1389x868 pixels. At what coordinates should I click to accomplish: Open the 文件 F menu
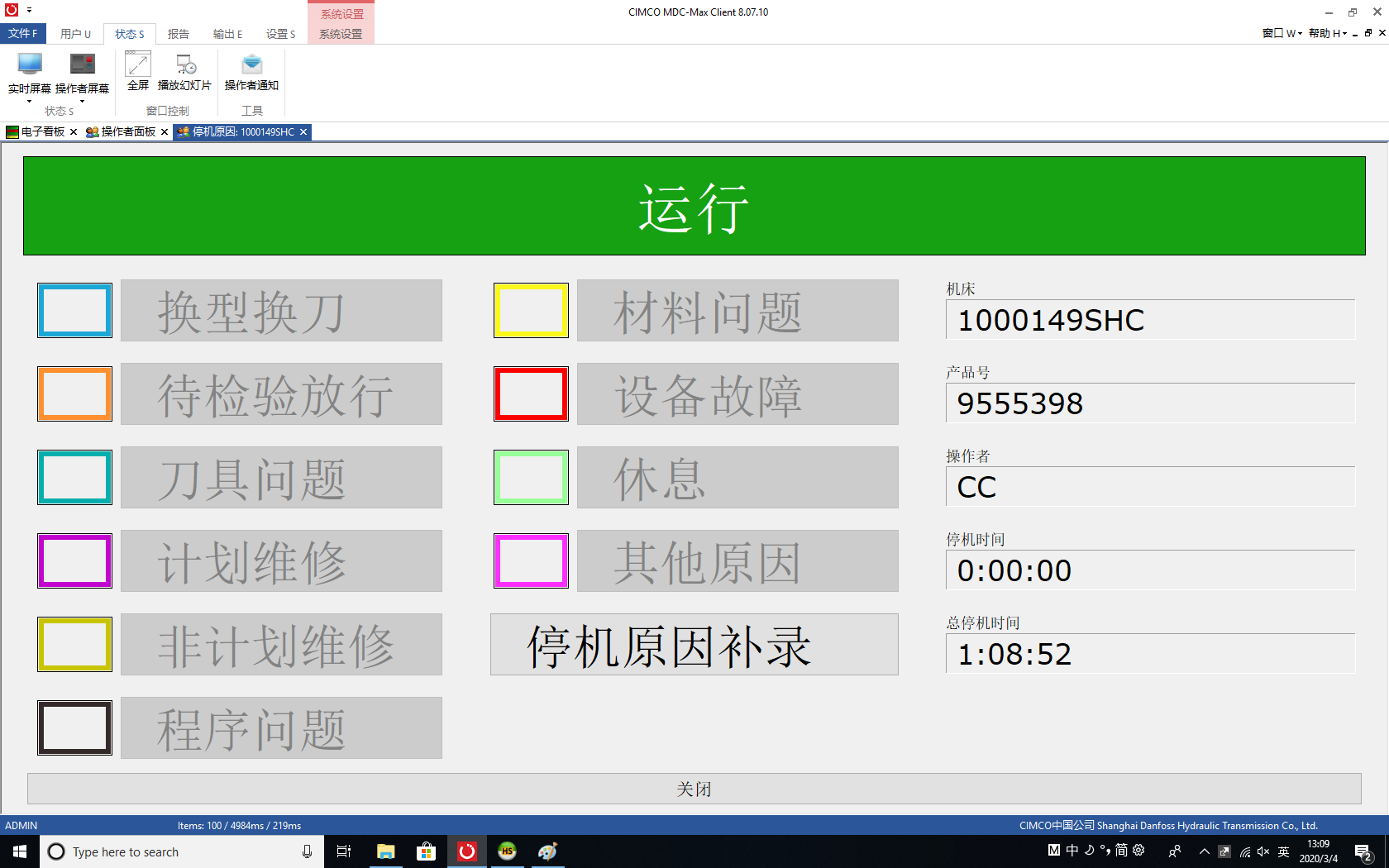click(22, 34)
